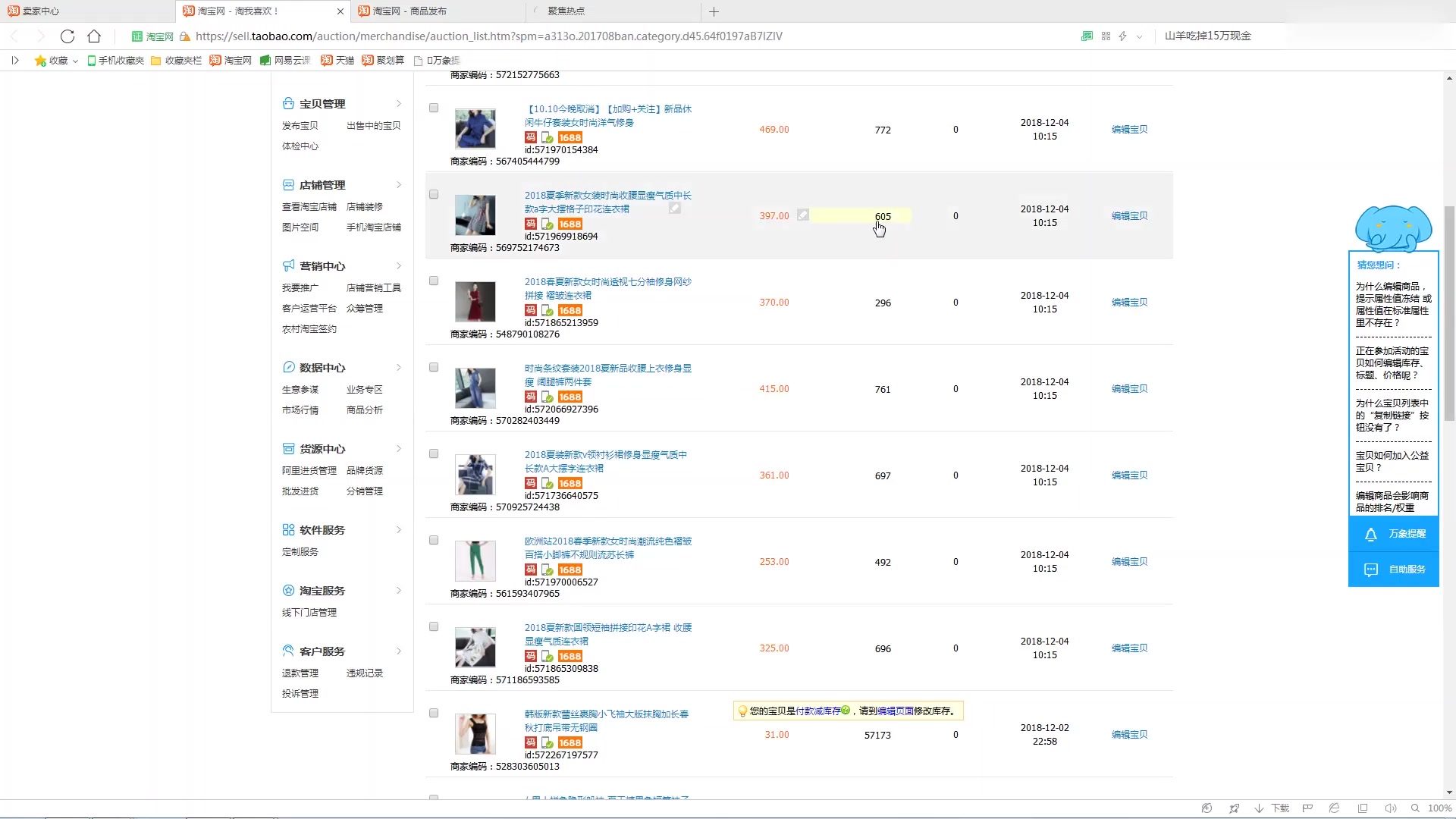Click the 数据中心 sidebar icon
This screenshot has width=1456, height=819.
(x=288, y=368)
